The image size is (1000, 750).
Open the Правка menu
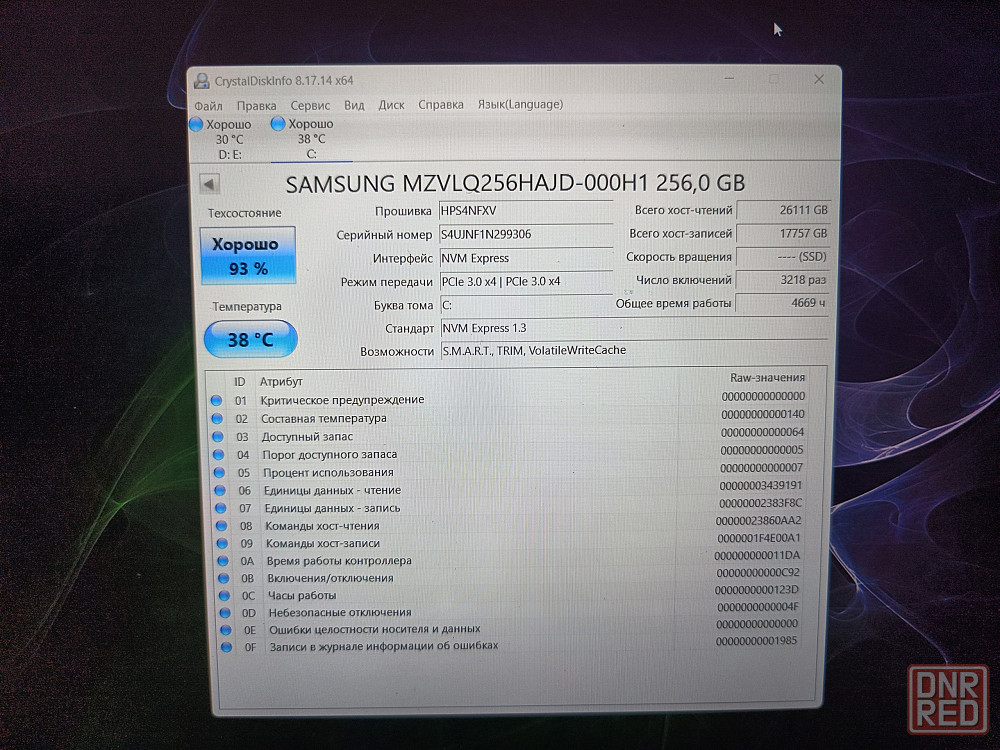pos(256,106)
